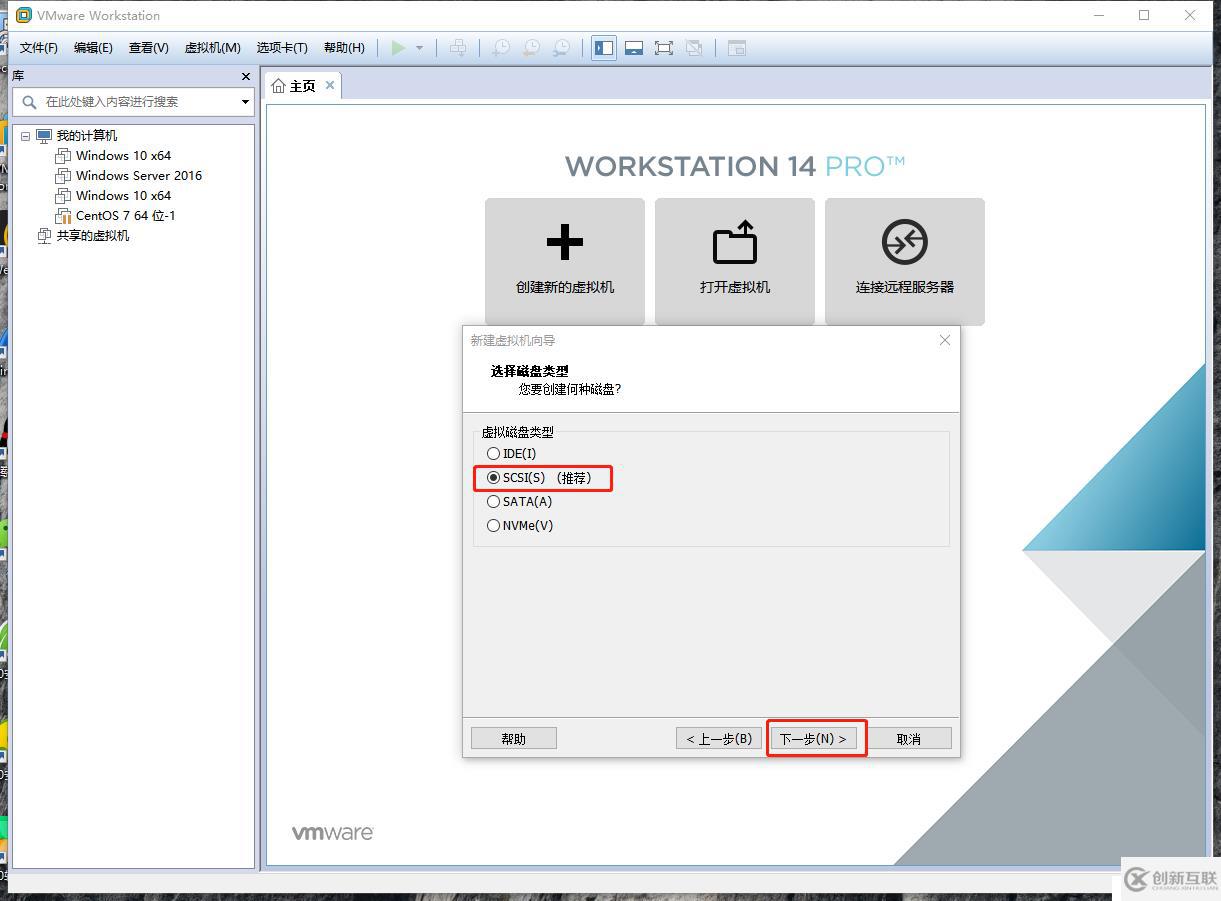Select the IDE(I) disk type radio
Screen dimensions: 1221x901
[493, 454]
